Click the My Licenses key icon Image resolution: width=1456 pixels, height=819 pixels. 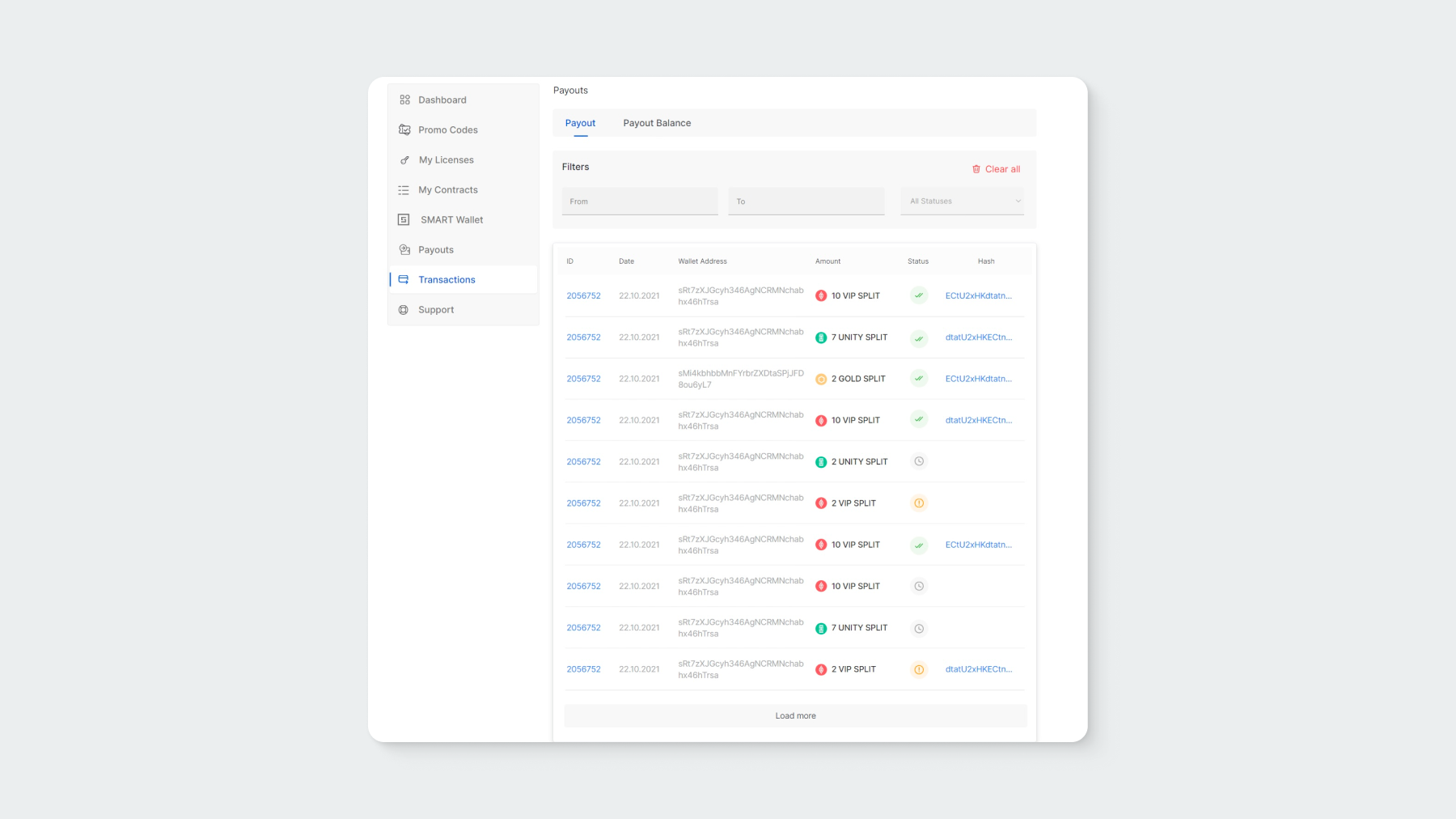(404, 160)
